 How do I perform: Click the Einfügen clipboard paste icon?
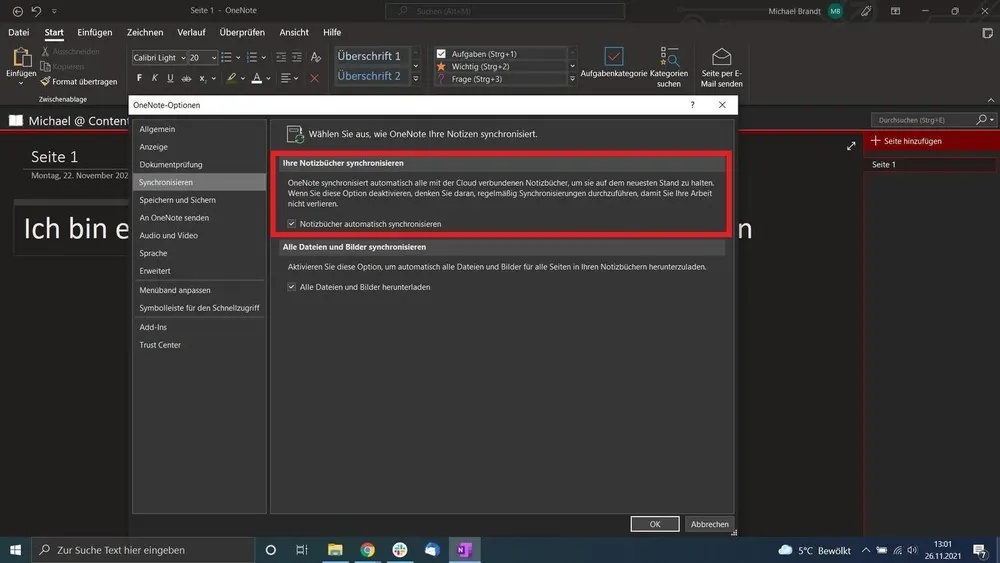(x=21, y=58)
